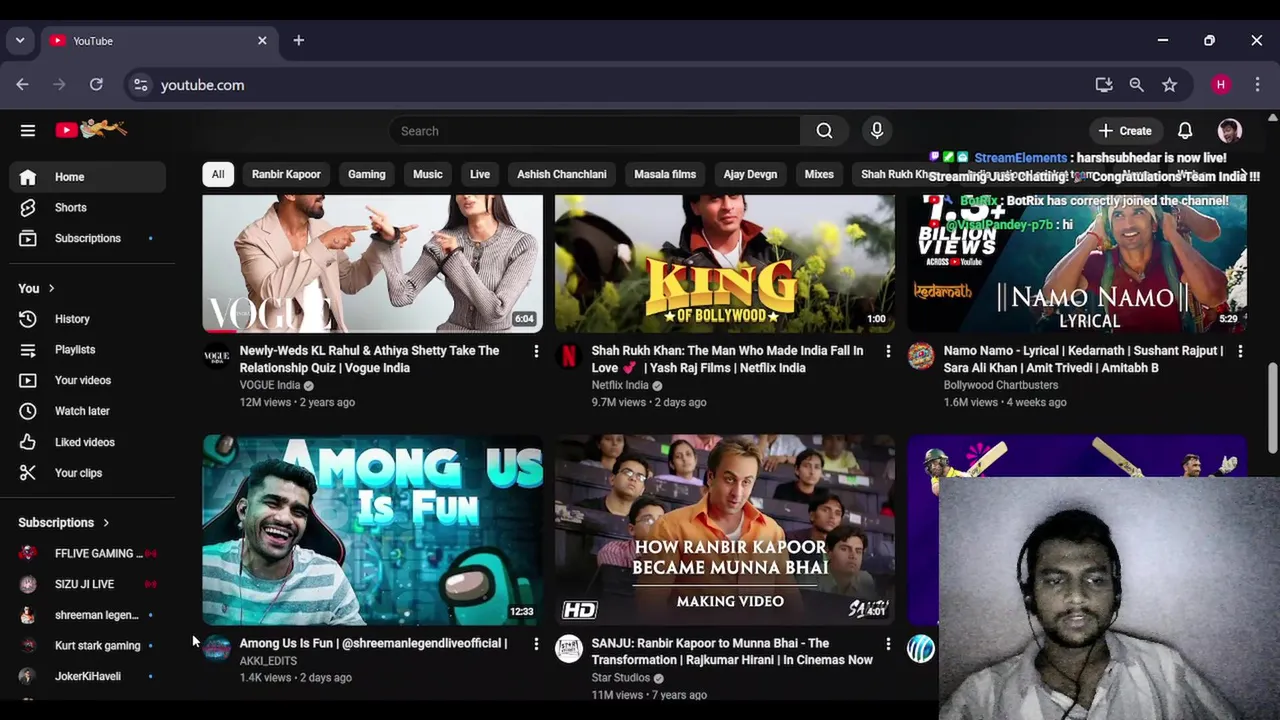Open more options for SANJU video
1280x720 pixels.
point(888,644)
